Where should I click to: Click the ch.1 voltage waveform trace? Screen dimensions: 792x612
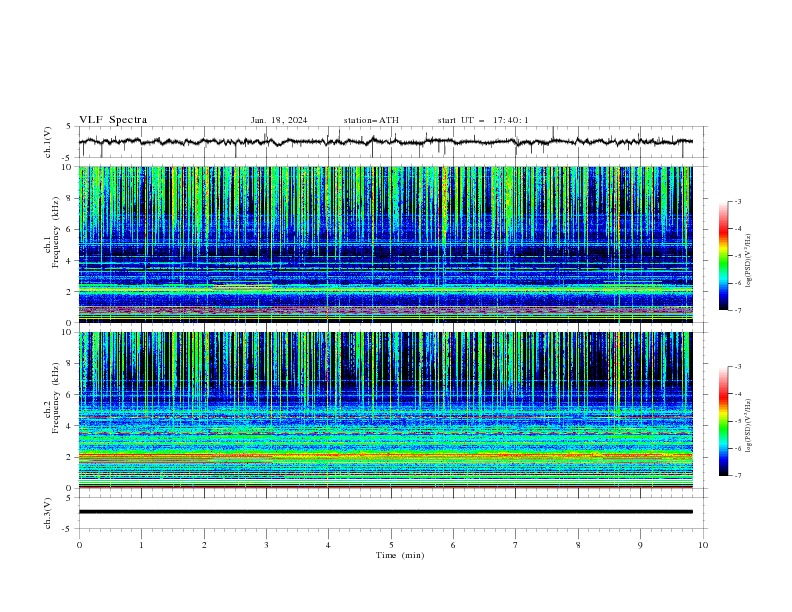coord(385,142)
